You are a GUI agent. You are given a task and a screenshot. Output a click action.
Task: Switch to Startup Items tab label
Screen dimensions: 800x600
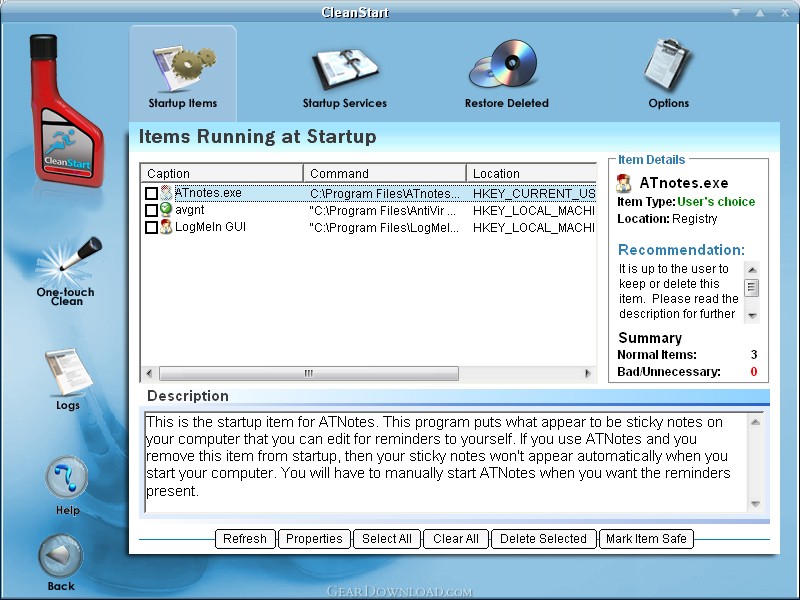pos(183,103)
